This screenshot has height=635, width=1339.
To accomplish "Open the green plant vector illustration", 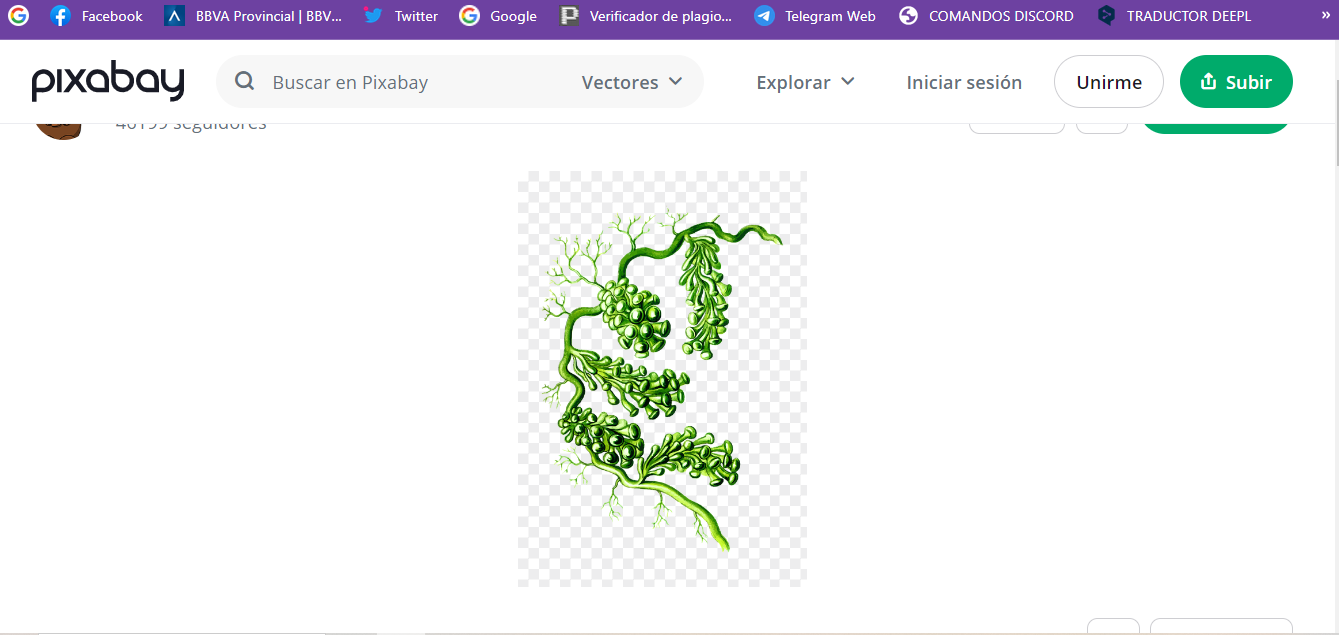I will coord(662,379).
